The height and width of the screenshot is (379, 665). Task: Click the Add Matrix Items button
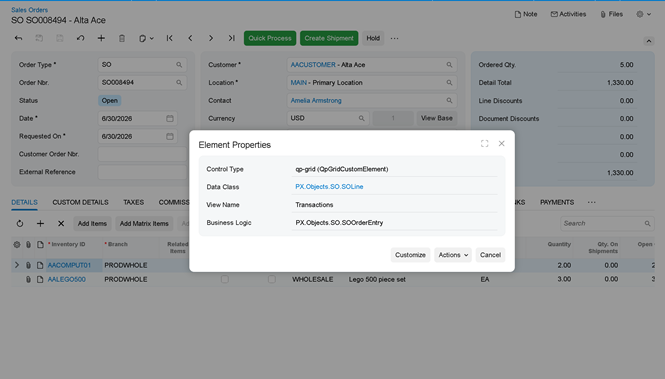tap(144, 223)
